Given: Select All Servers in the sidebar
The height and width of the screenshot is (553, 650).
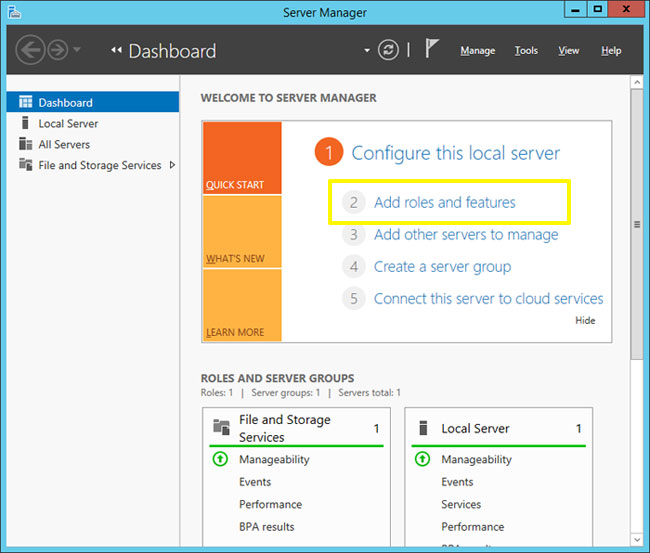Looking at the screenshot, I should coord(93,144).
